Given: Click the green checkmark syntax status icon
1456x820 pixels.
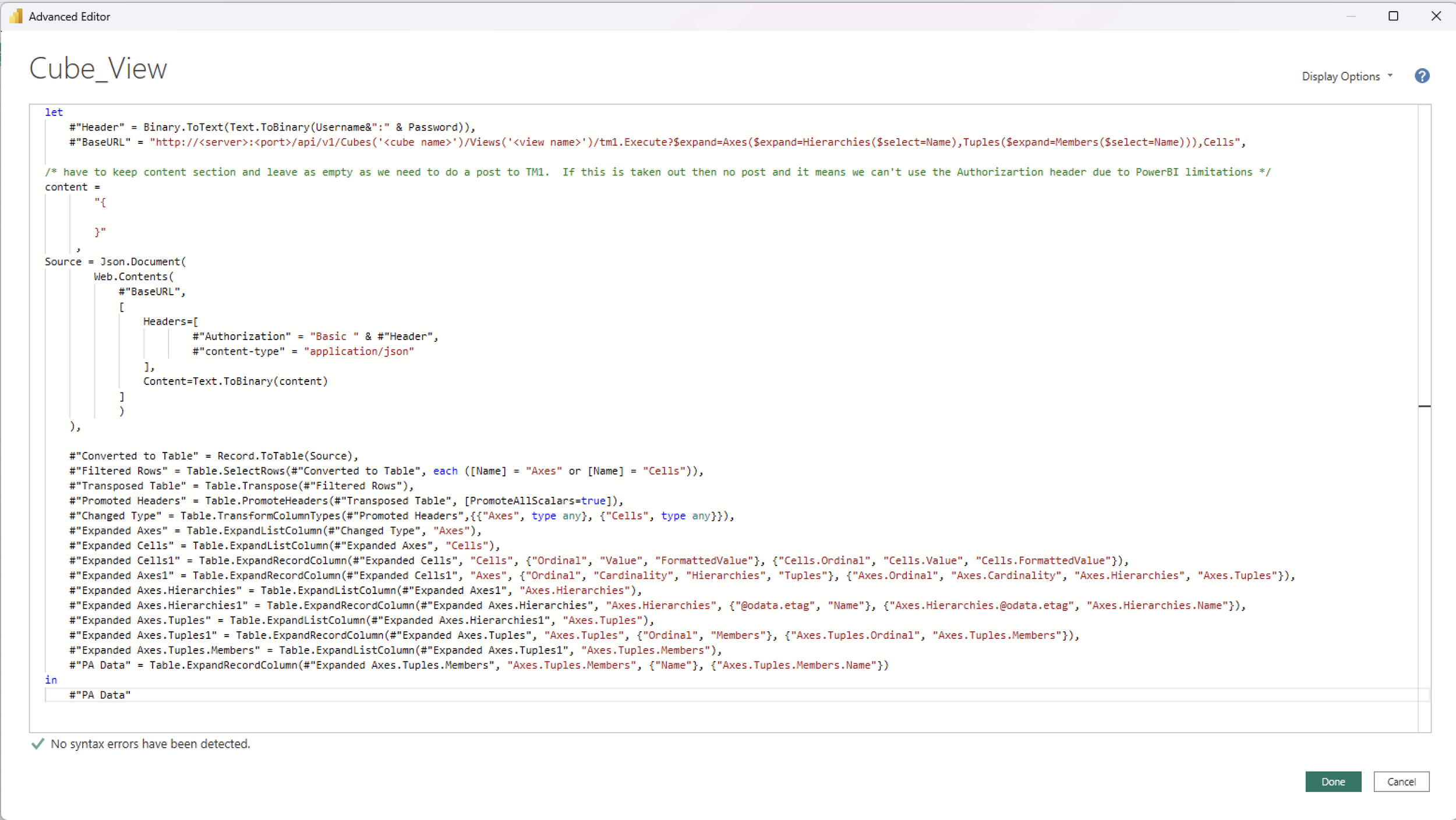Looking at the screenshot, I should pos(38,744).
